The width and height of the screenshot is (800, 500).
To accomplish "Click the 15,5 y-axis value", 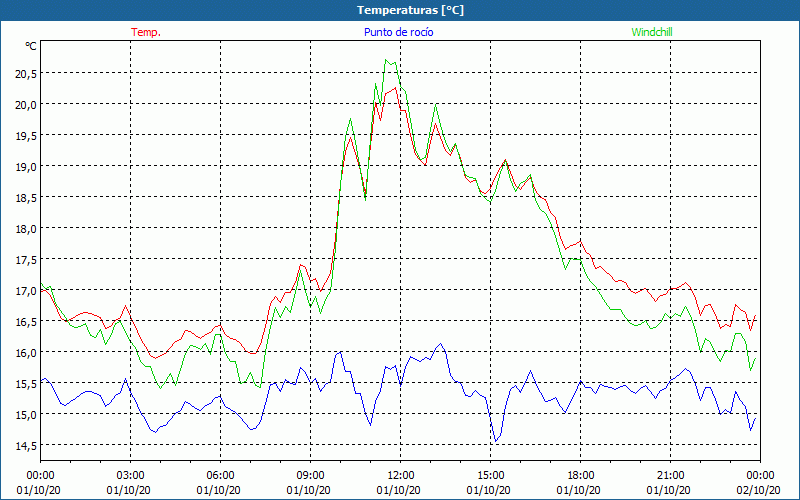I will click(x=26, y=384).
